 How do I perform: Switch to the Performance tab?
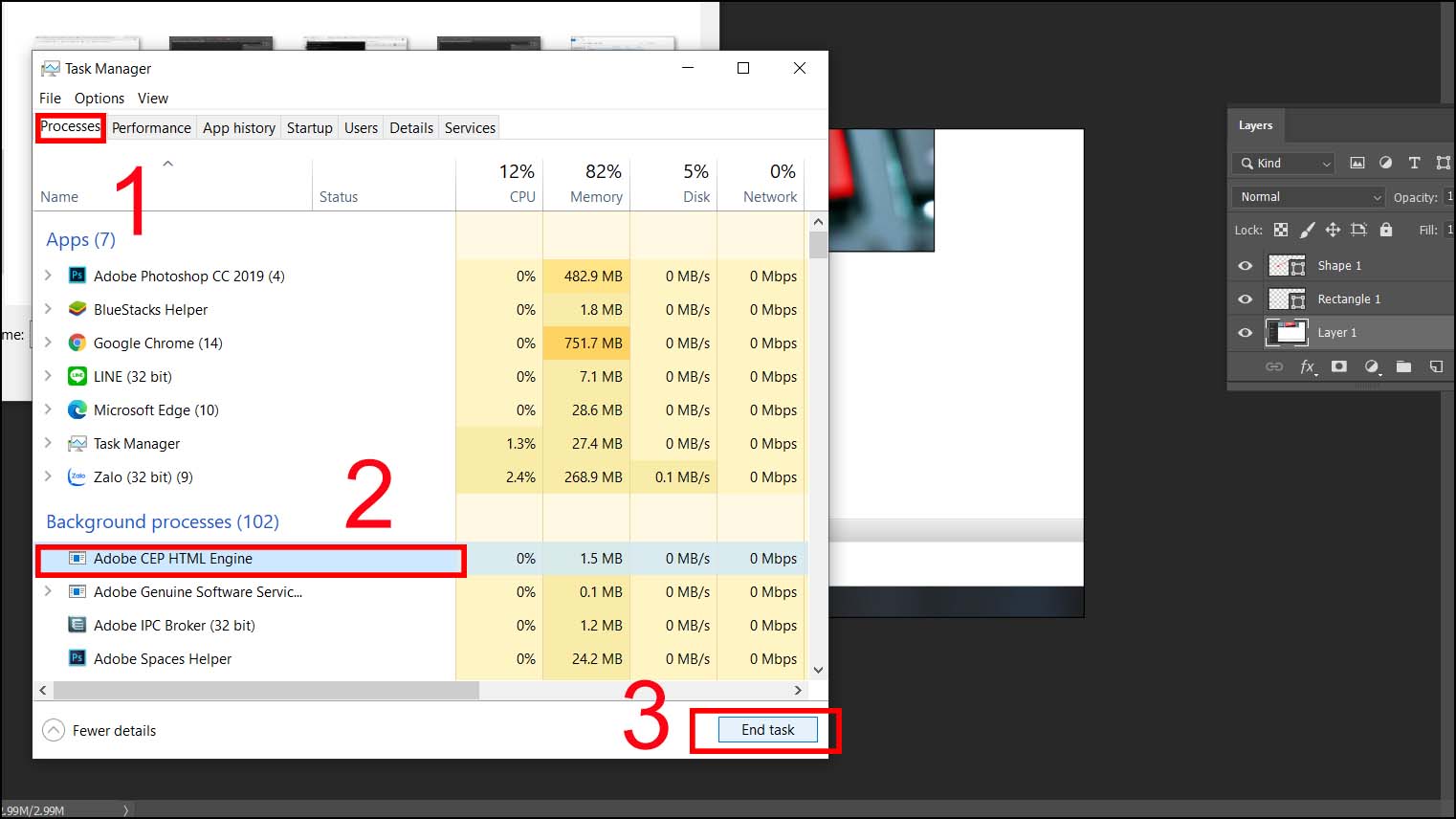click(150, 127)
